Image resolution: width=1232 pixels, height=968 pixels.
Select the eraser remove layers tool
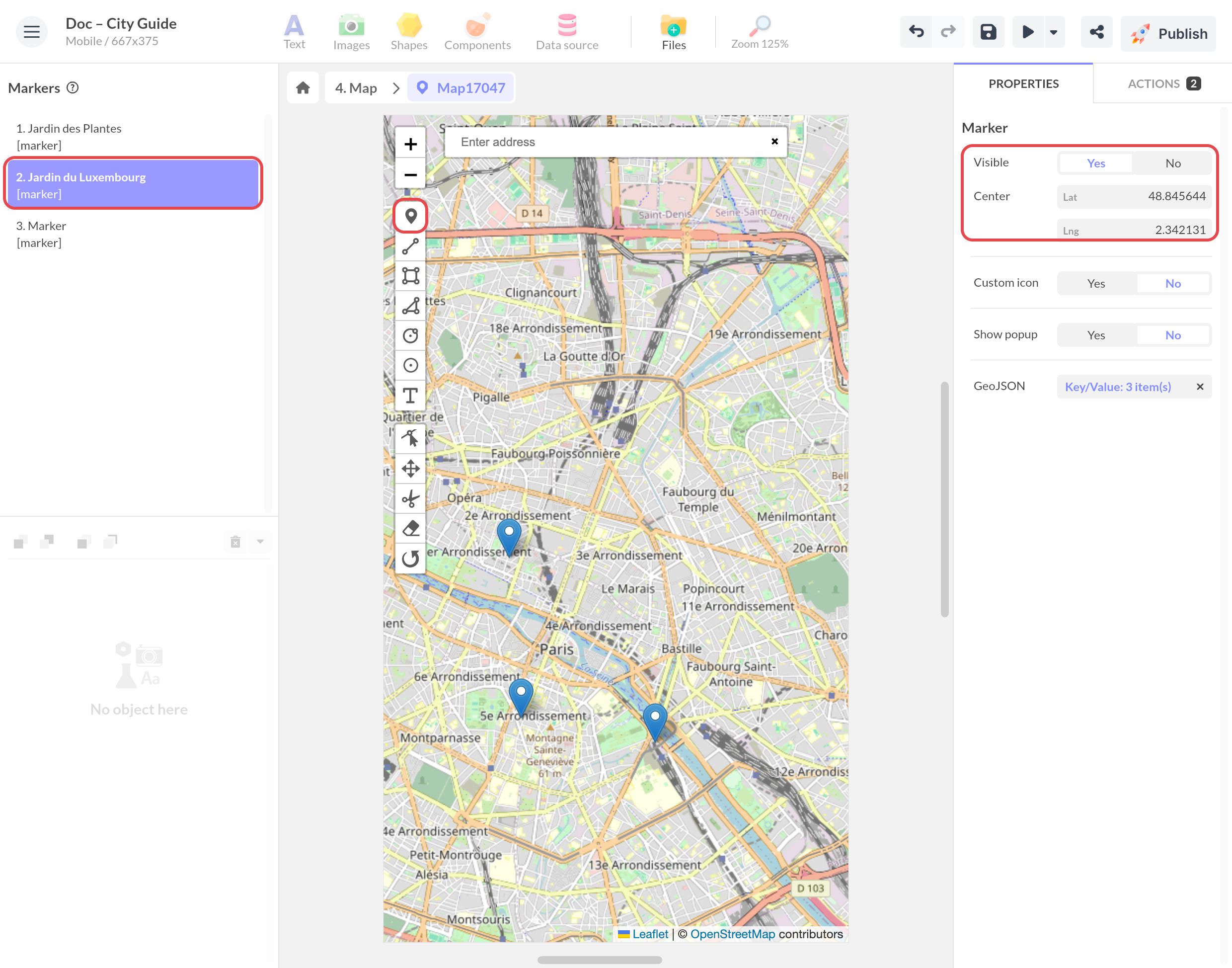411,529
